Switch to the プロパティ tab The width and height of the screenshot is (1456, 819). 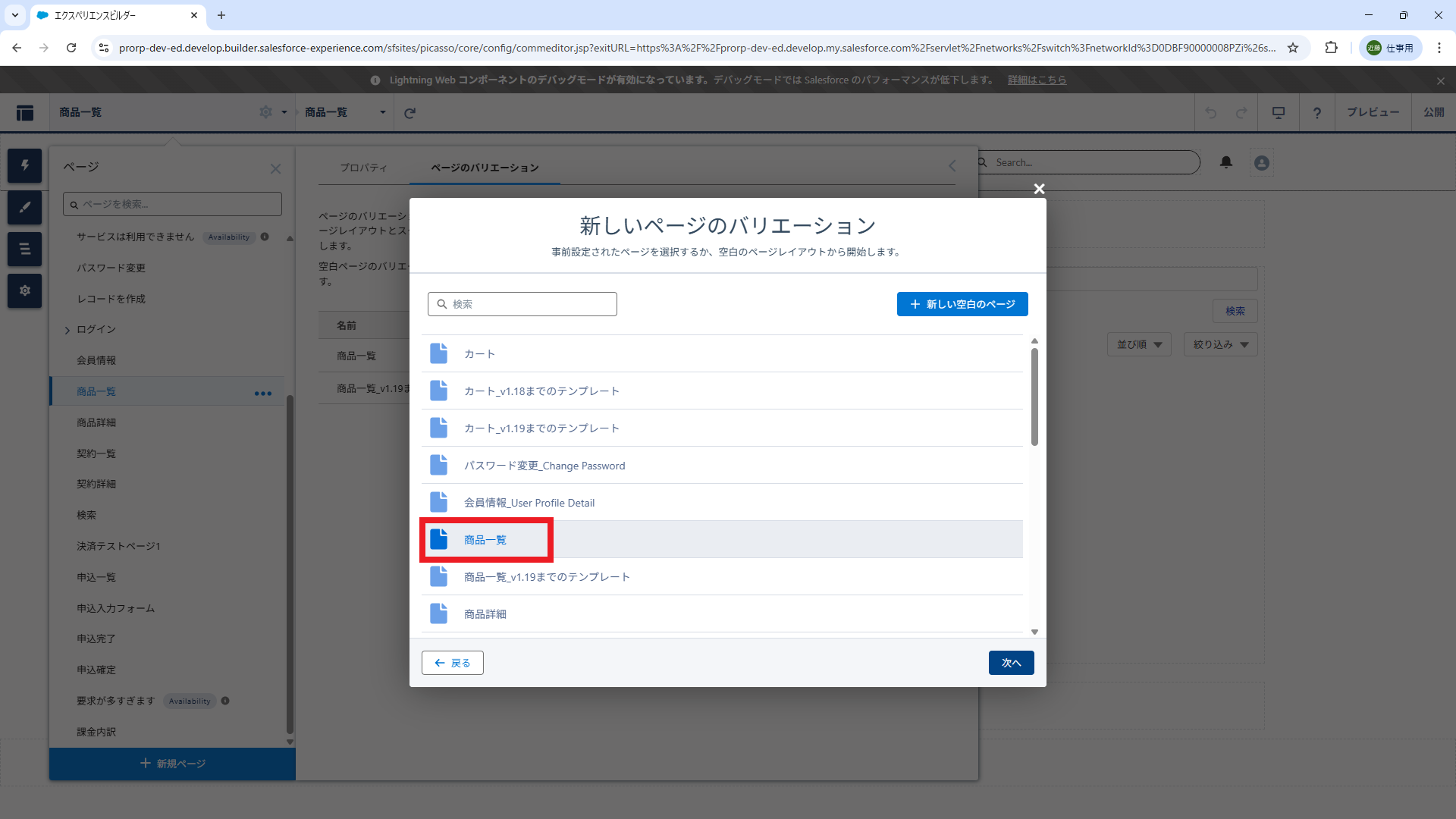pyautogui.click(x=363, y=168)
